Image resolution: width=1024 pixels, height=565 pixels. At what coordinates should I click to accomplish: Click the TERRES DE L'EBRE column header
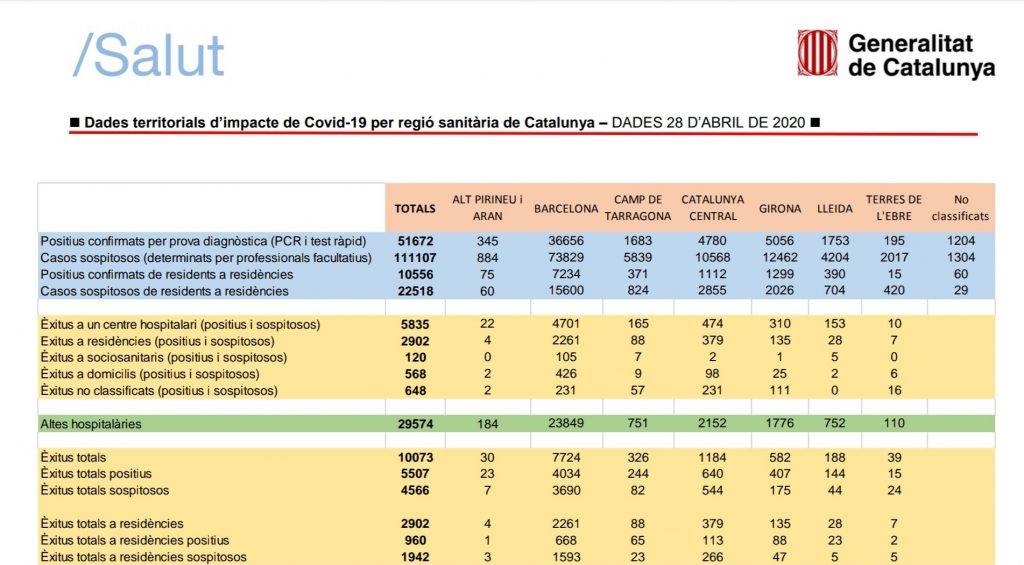click(894, 208)
